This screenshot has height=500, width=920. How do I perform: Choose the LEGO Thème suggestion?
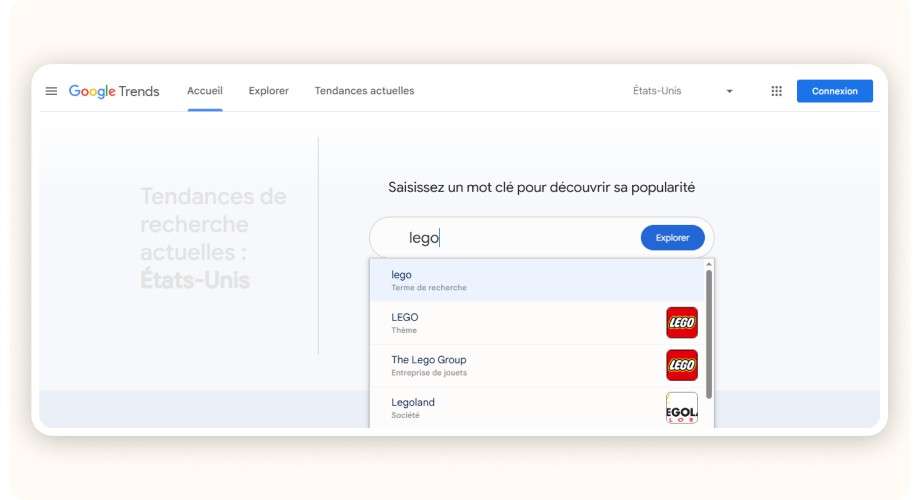point(536,323)
